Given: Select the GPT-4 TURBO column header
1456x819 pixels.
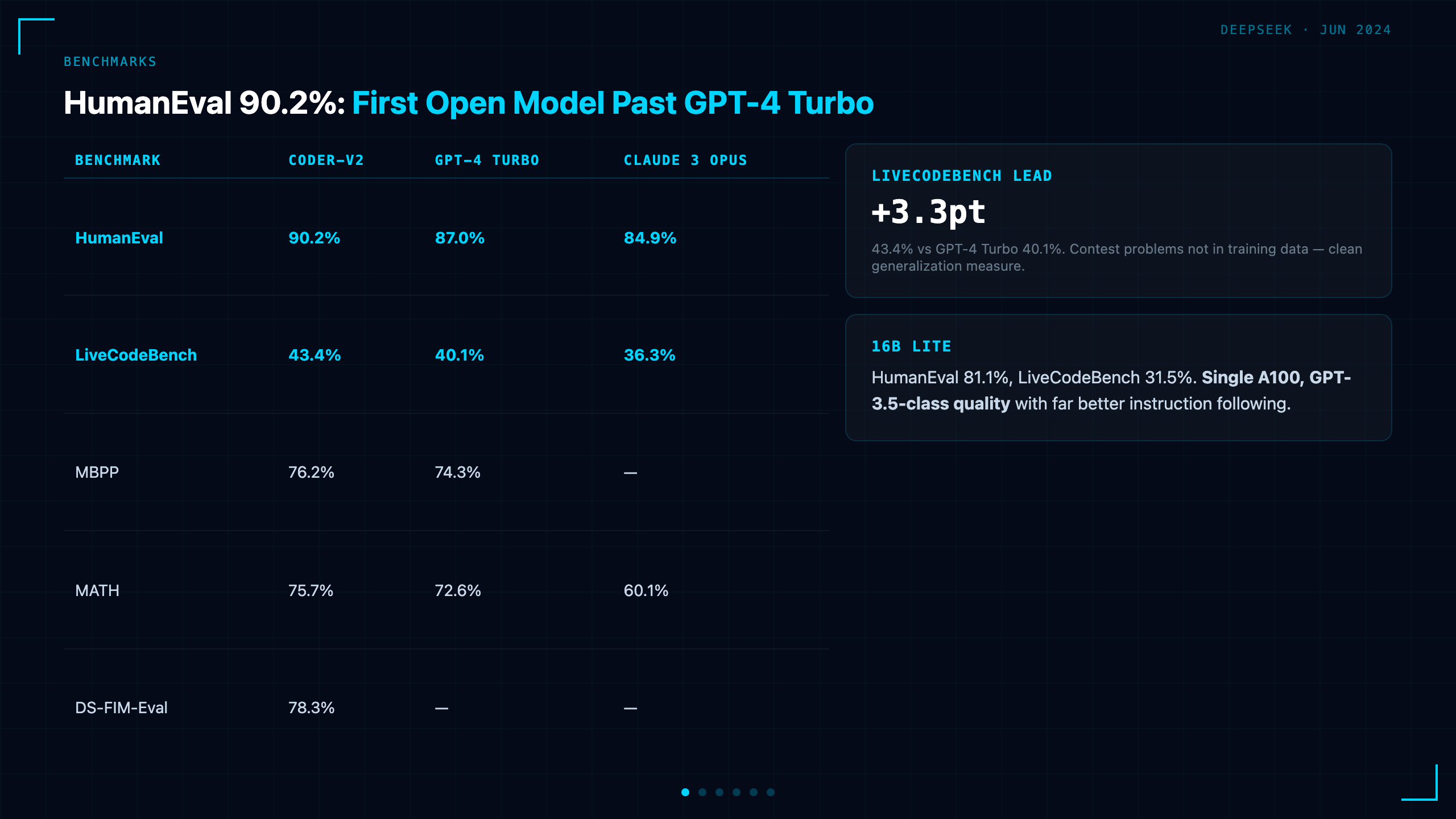Looking at the screenshot, I should coord(487,160).
